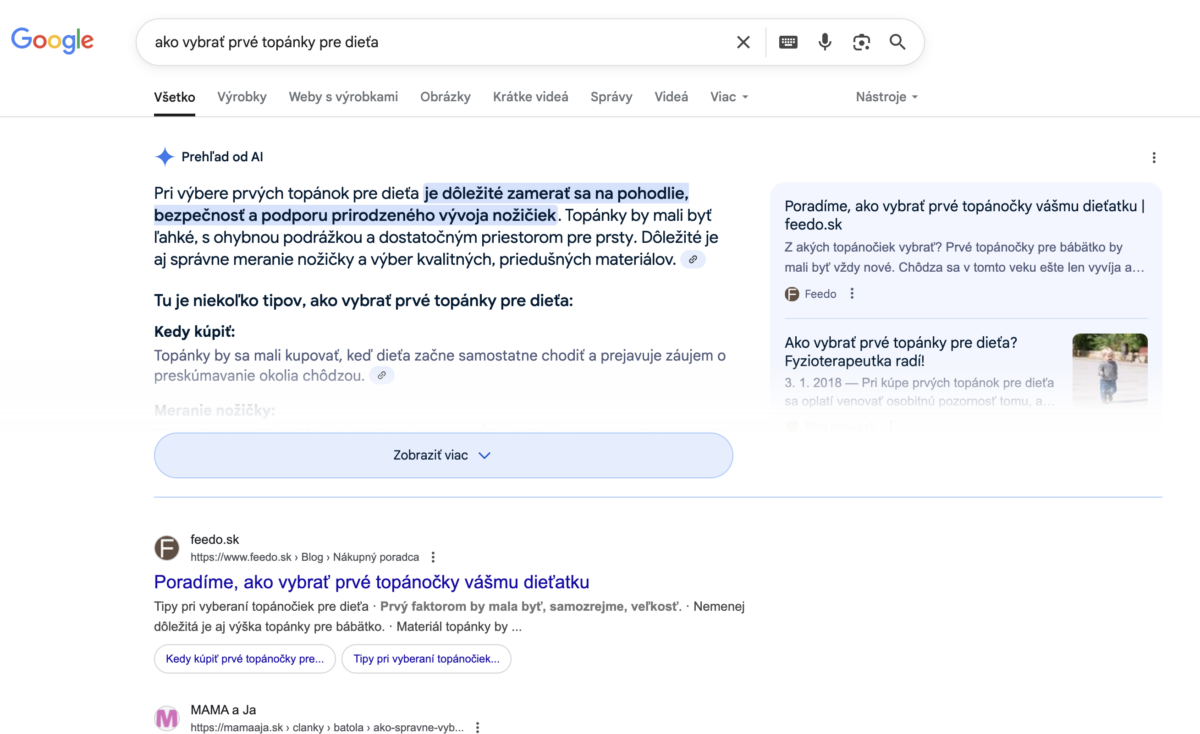The width and height of the screenshot is (1200, 734).
Task: Click the 'Prehľad od AI' label
Action: pos(222,157)
